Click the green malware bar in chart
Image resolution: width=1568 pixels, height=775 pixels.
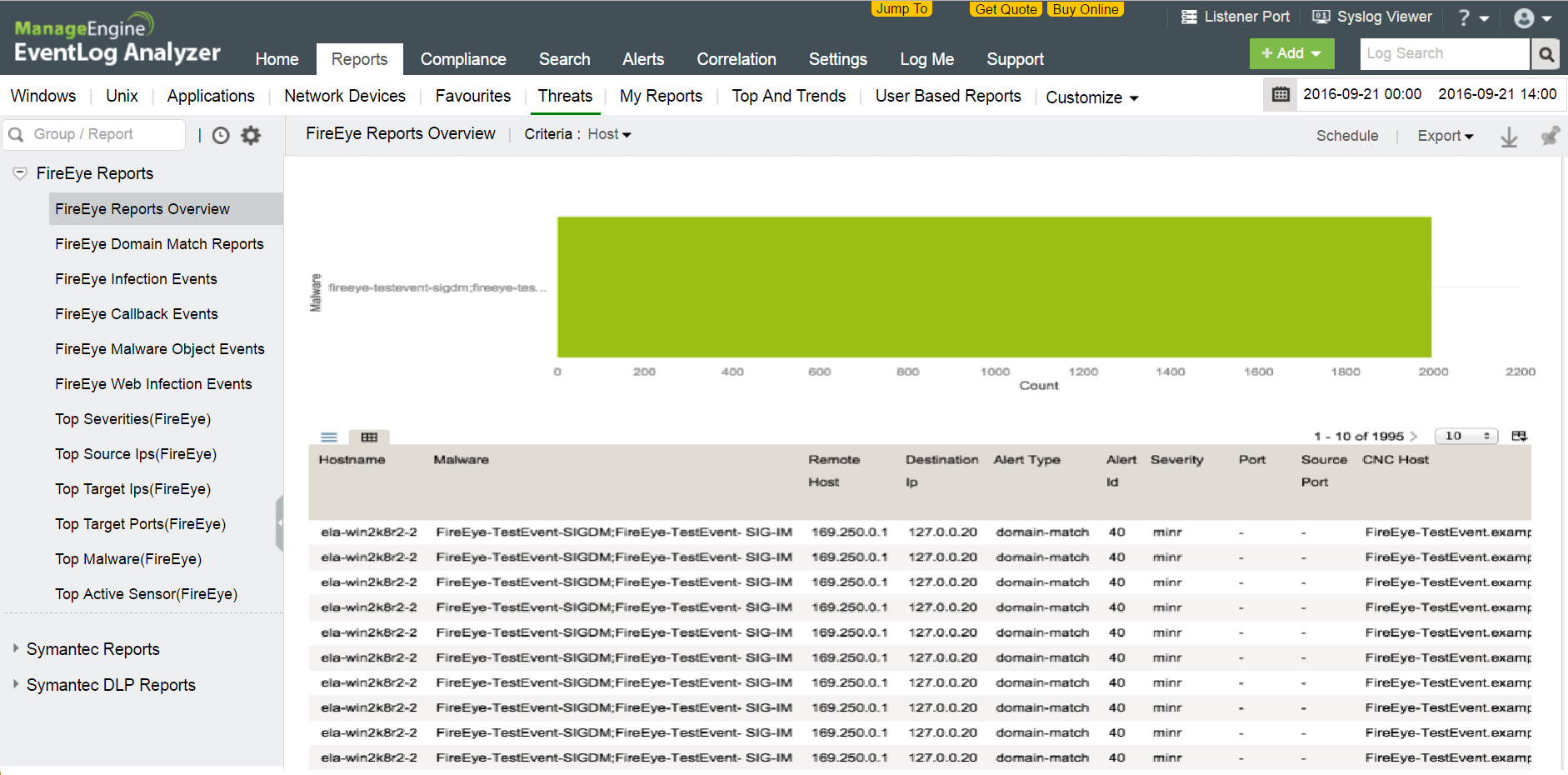(x=993, y=287)
